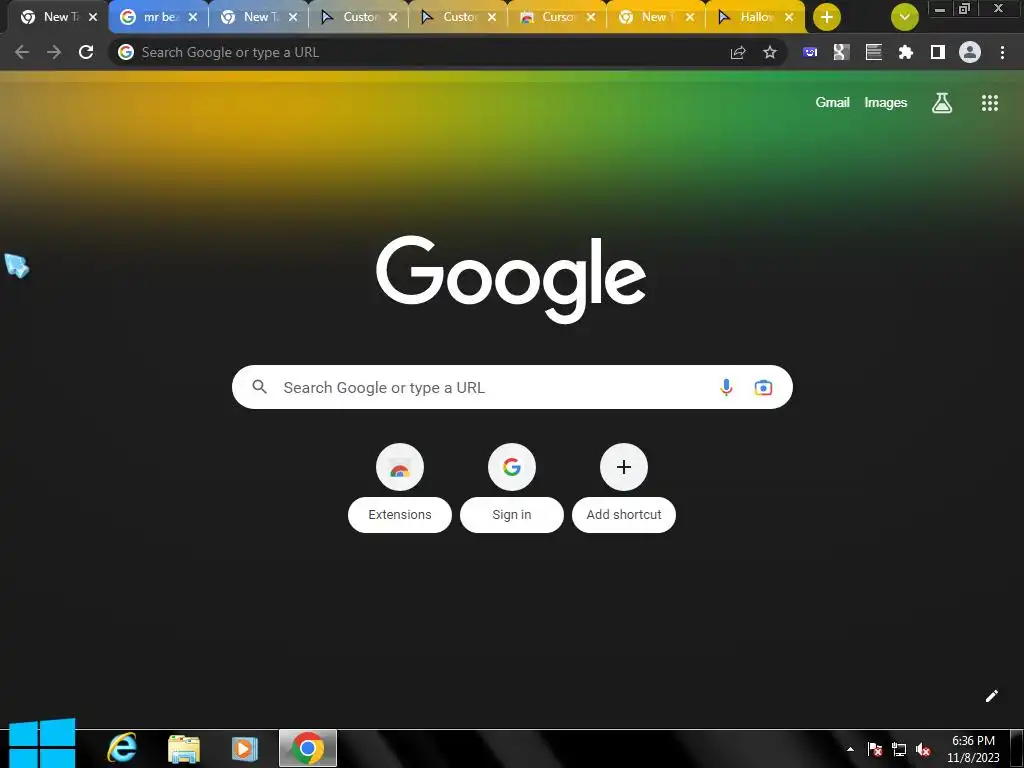Search by image with Lens camera
This screenshot has width=1024, height=768.
763,387
